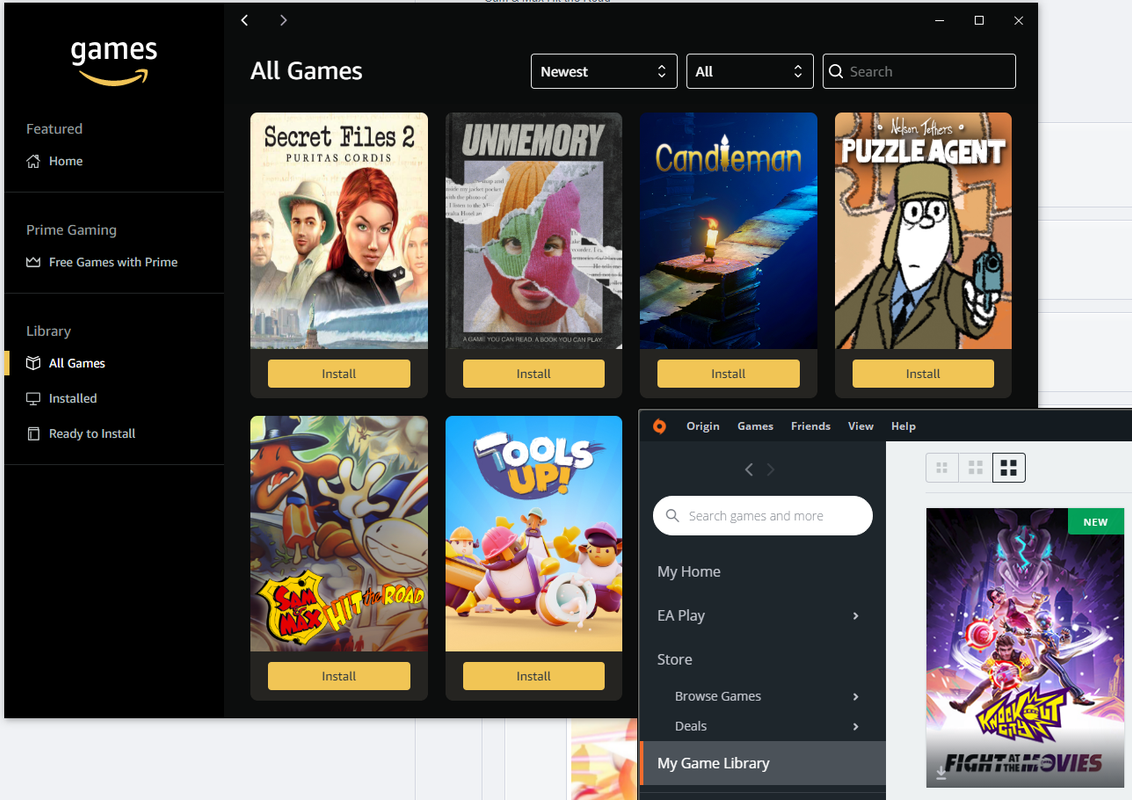
Task: Maximize the Amazon Games window
Action: [979, 20]
